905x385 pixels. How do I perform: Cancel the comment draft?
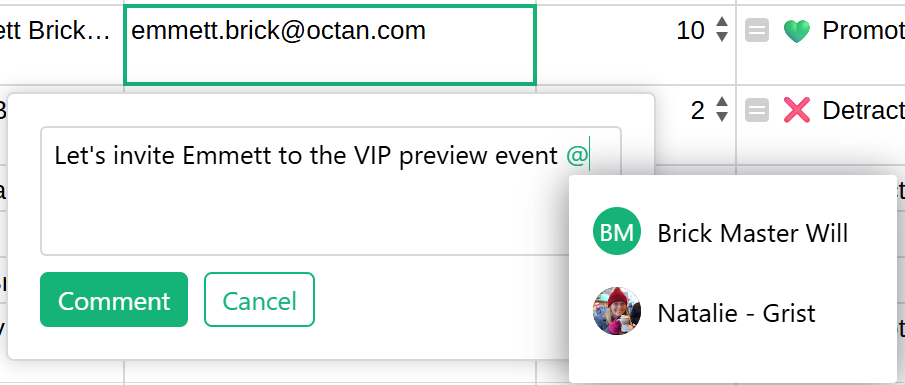click(x=259, y=300)
